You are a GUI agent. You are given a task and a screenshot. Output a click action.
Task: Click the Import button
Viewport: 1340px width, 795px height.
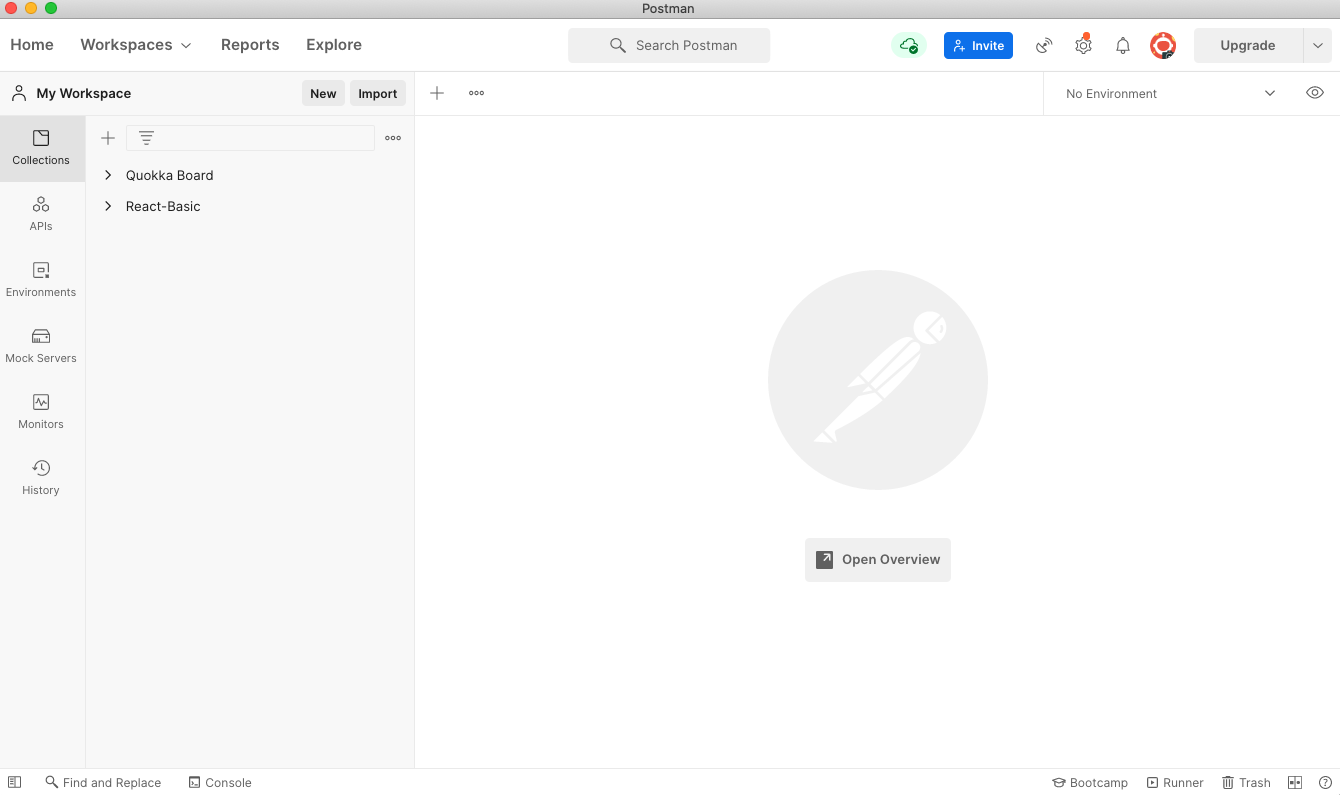click(378, 93)
